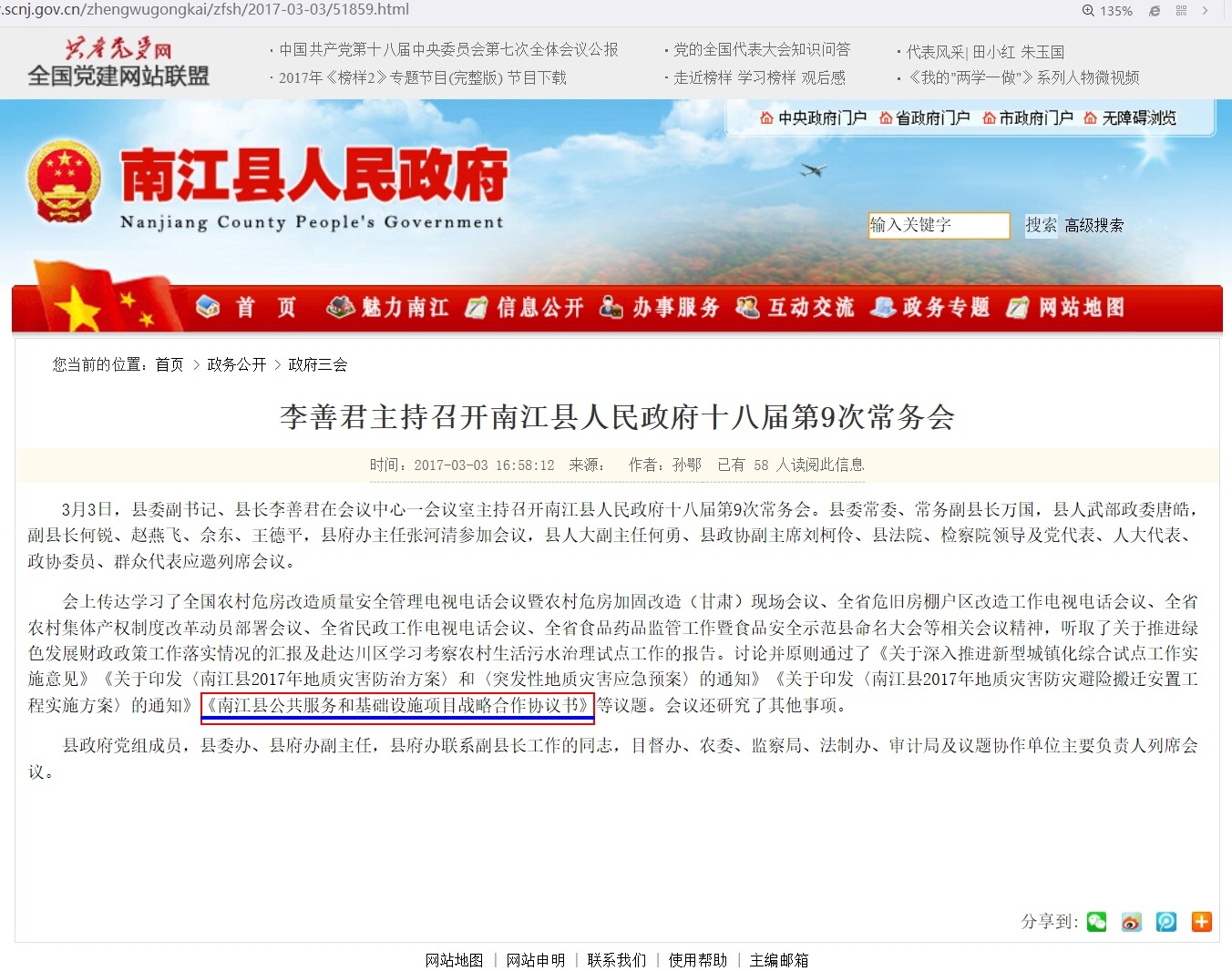Image resolution: width=1232 pixels, height=971 pixels.
Task: Click the national emblem logo
Action: coord(64,182)
